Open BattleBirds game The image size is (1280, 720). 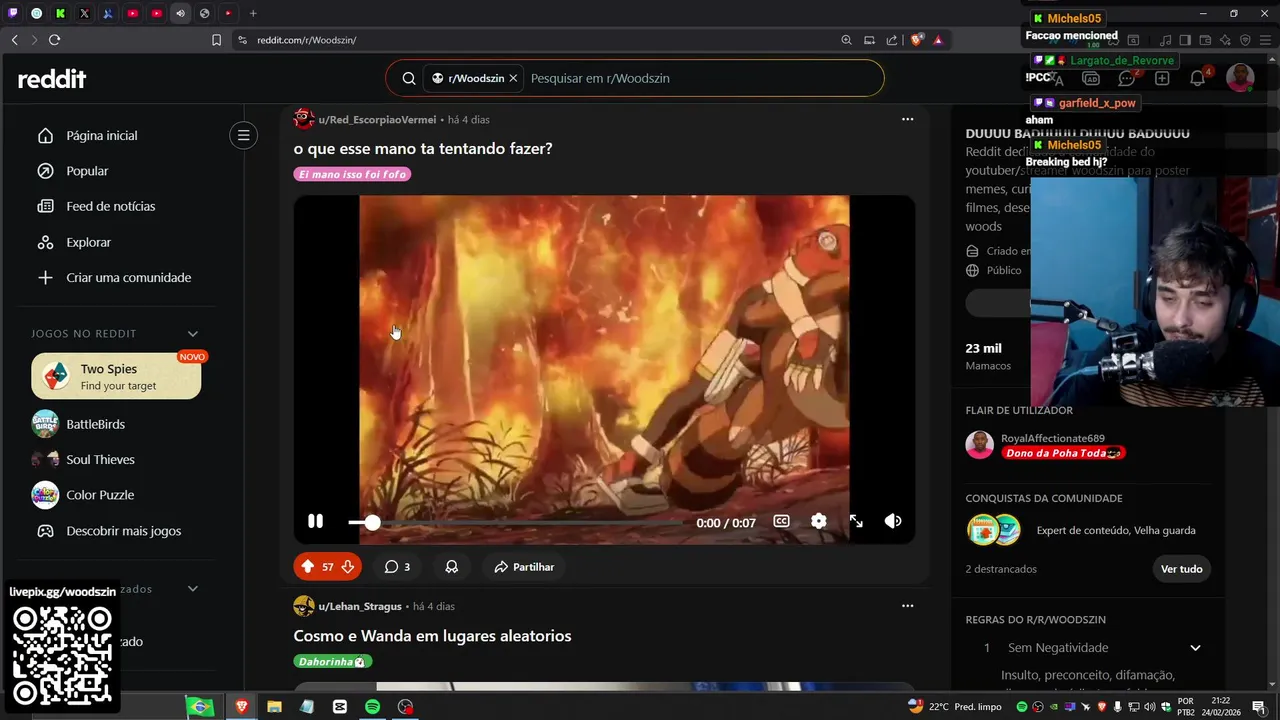[95, 424]
